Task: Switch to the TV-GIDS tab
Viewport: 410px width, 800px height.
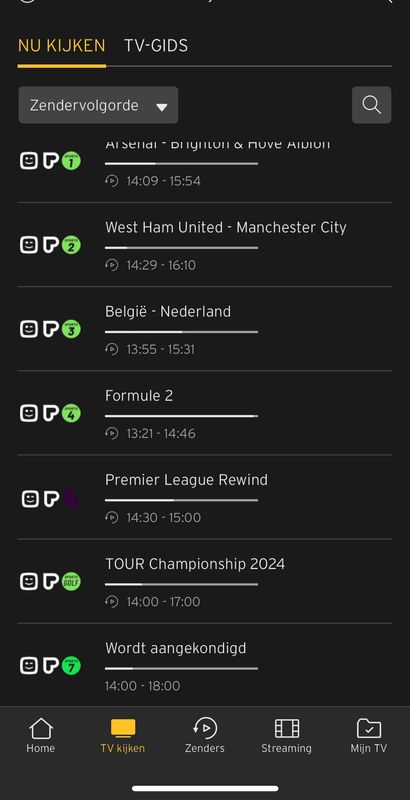Action: pos(156,46)
